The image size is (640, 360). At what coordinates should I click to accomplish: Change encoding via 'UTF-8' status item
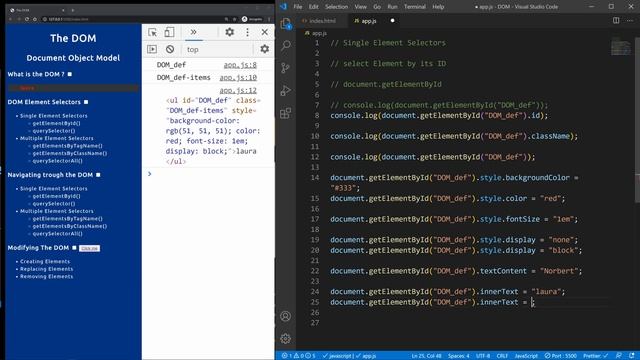click(483, 356)
